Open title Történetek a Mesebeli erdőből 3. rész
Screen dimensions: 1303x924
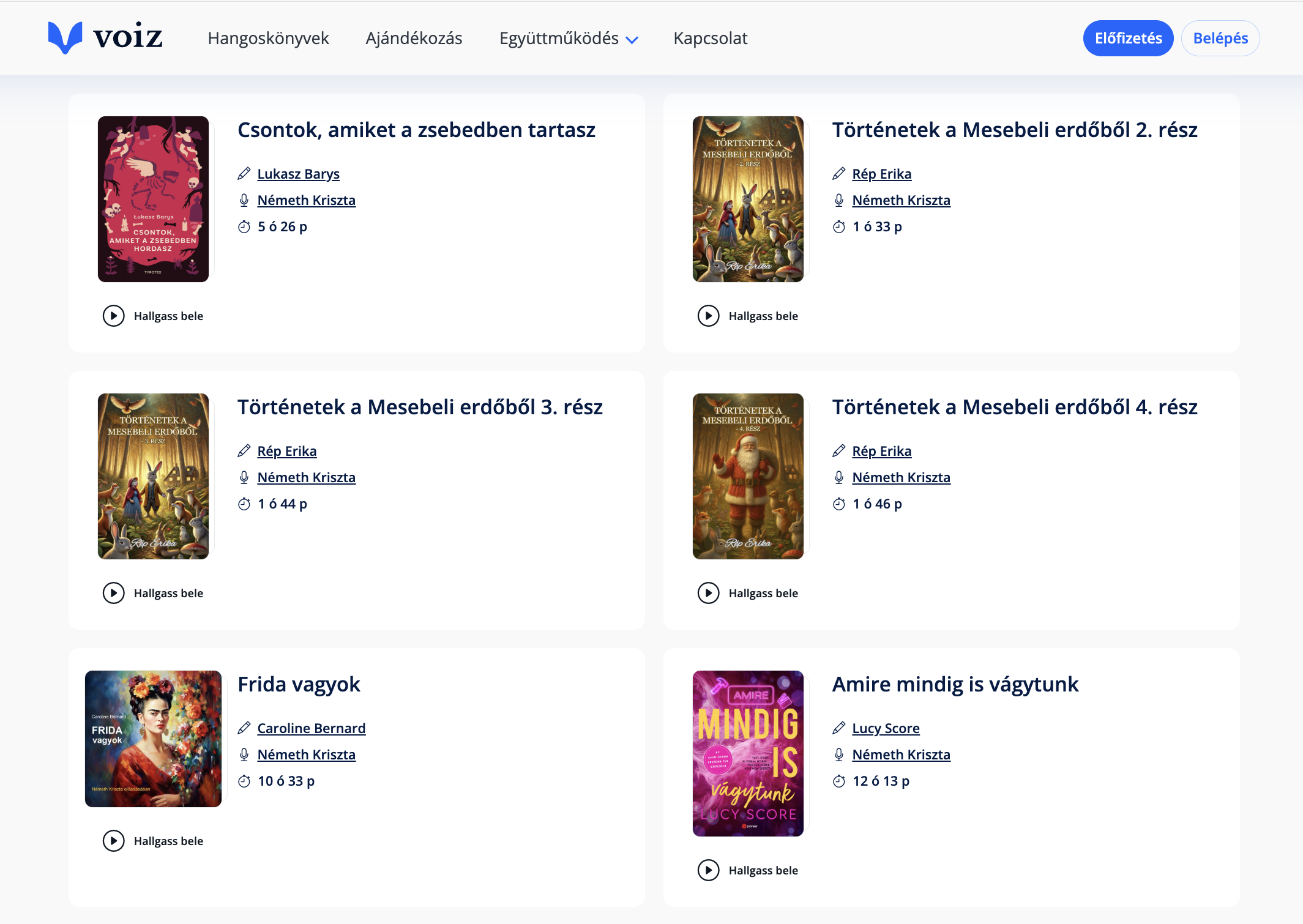420,407
